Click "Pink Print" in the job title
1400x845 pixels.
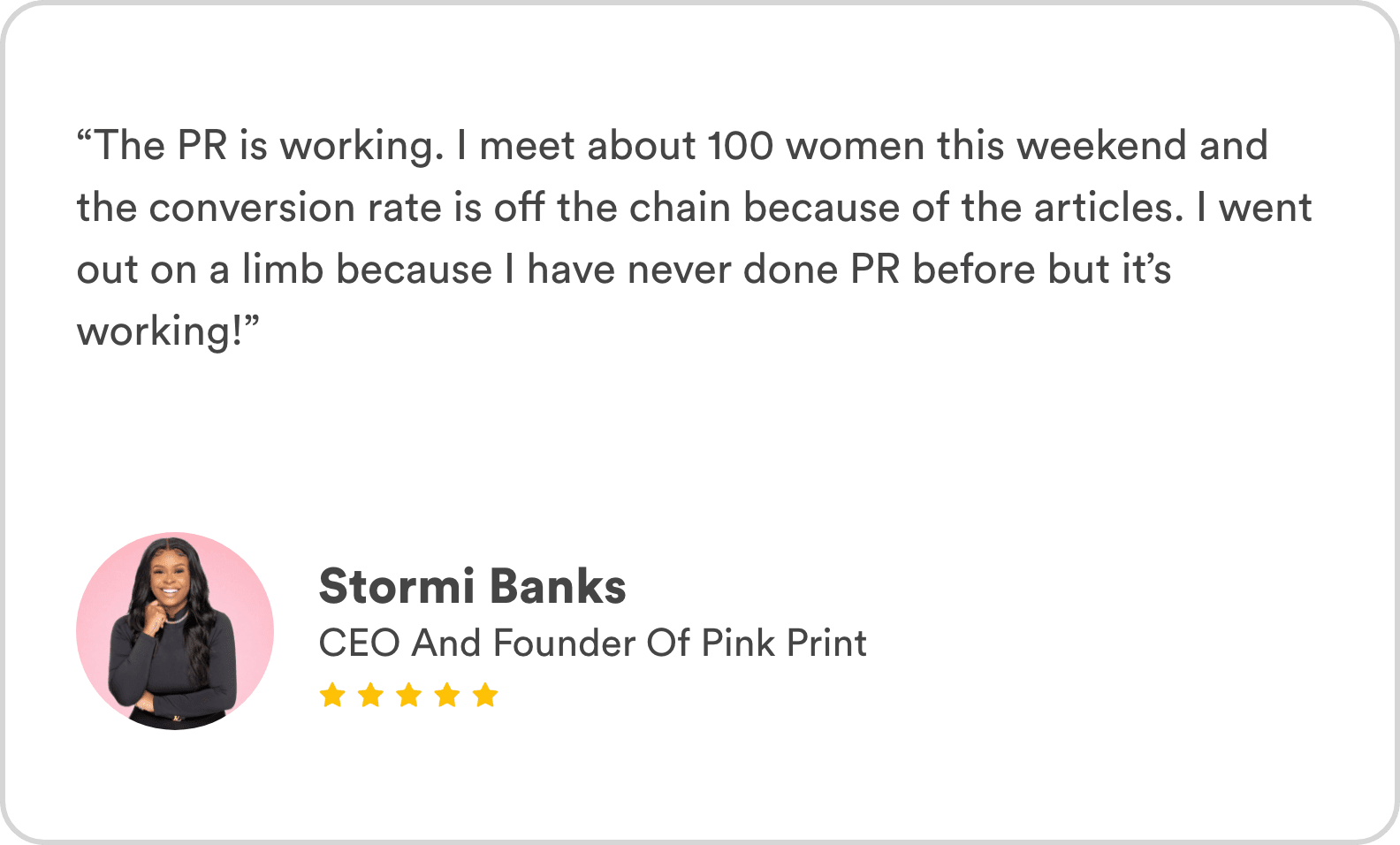point(783,643)
